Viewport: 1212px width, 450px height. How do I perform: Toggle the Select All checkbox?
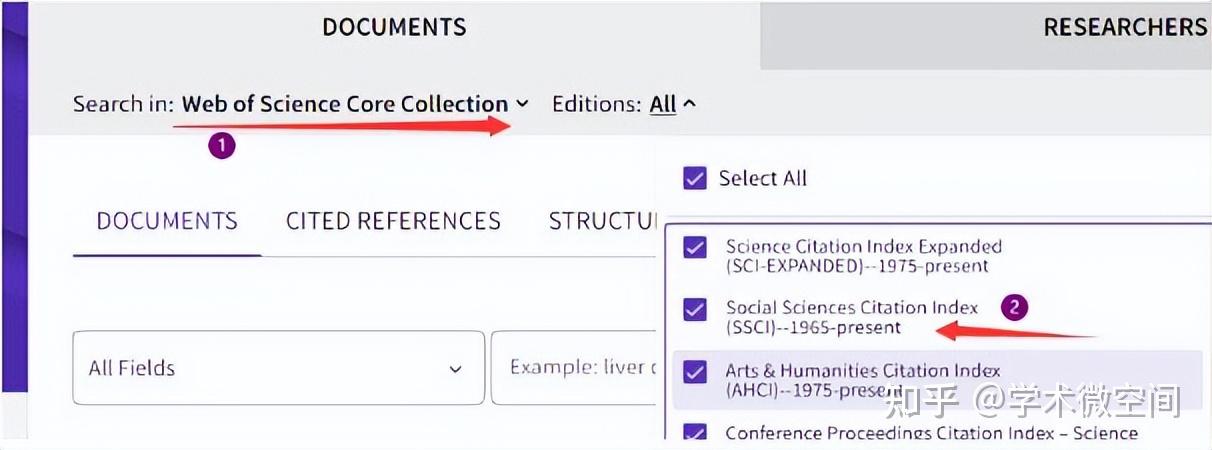point(694,178)
